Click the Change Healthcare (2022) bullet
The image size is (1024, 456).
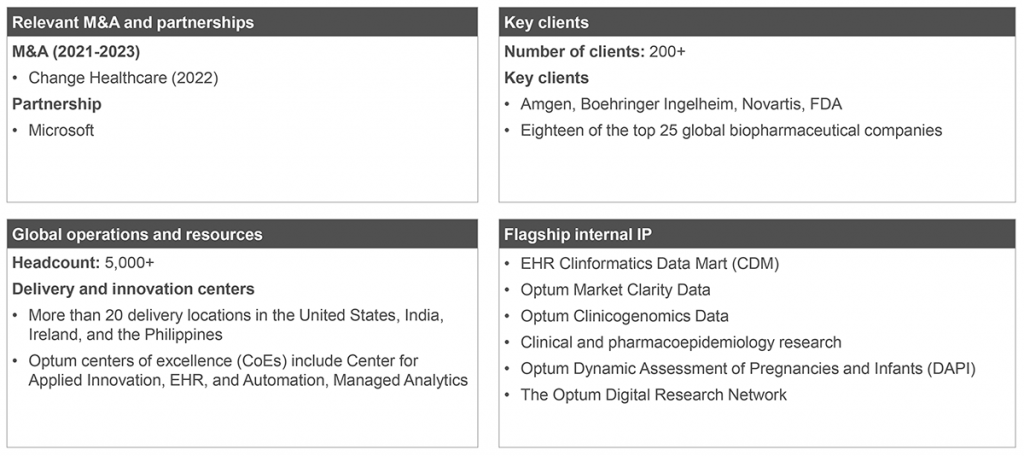[x=123, y=78]
